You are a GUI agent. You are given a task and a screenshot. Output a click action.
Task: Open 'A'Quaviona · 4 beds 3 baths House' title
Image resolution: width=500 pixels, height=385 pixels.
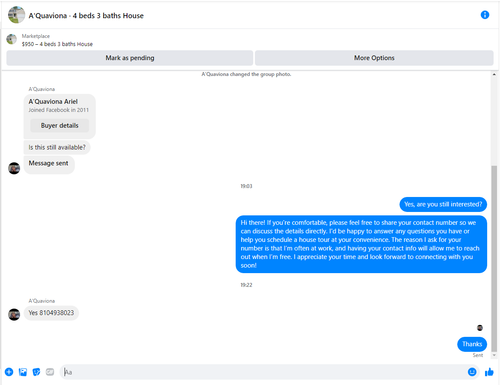(86, 16)
